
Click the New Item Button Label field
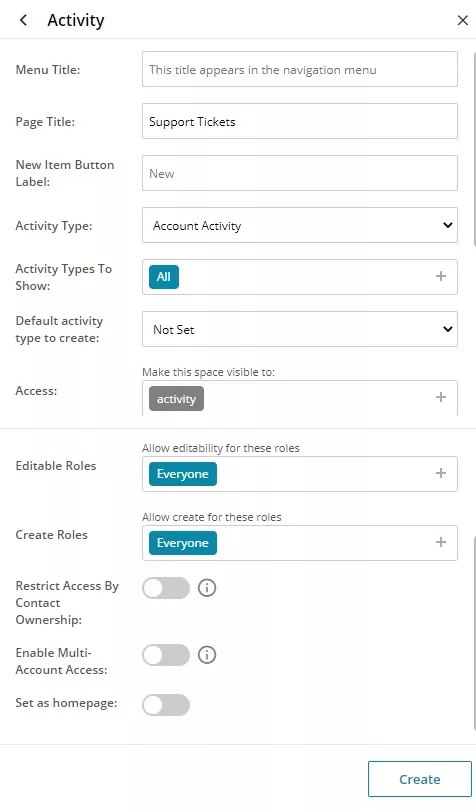click(300, 173)
